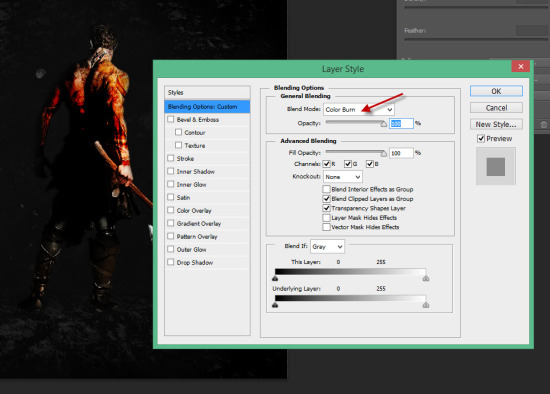Click Underlying Layer white slider handle

coord(426,305)
